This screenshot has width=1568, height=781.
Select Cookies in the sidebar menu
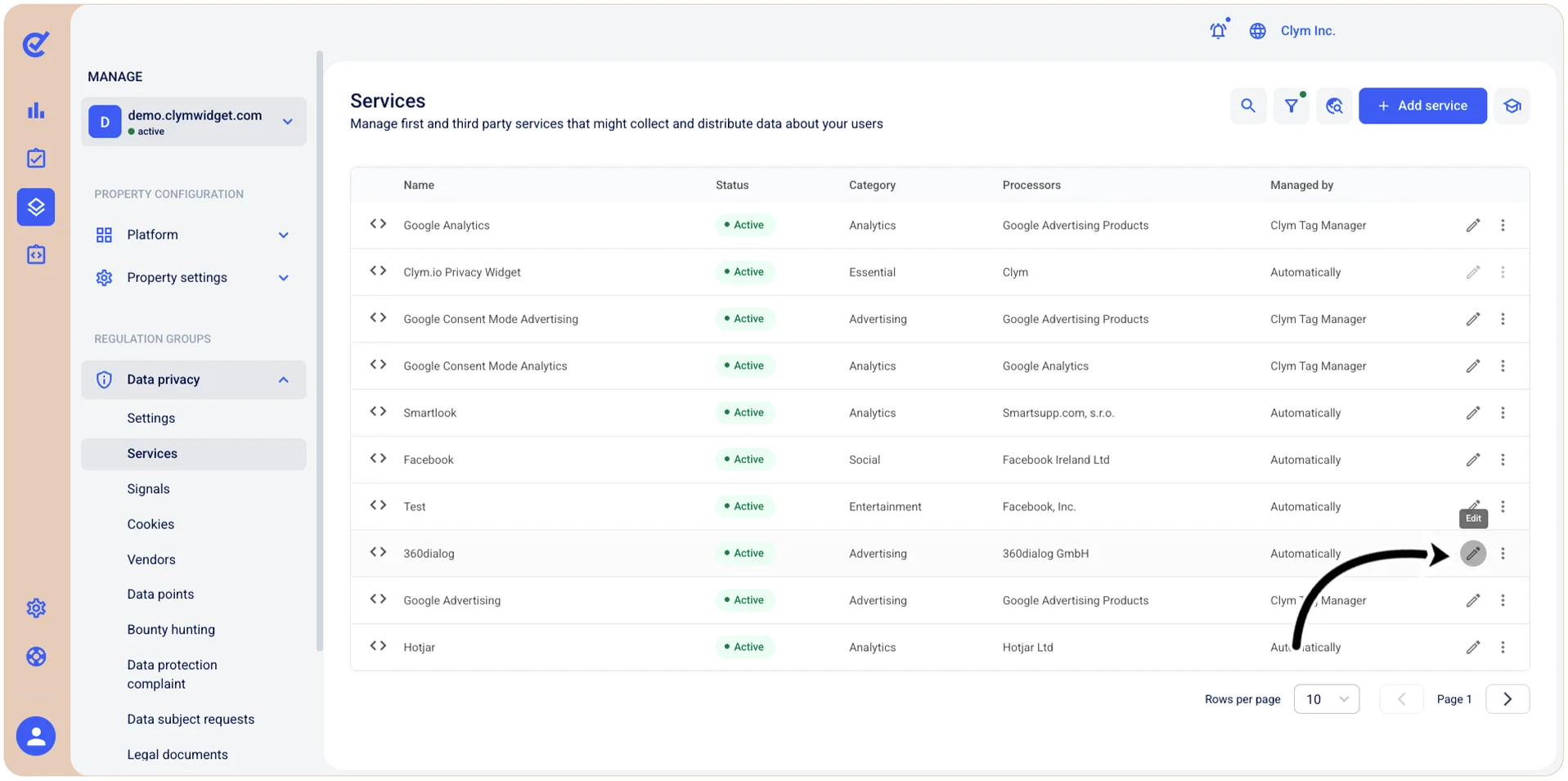[x=151, y=524]
